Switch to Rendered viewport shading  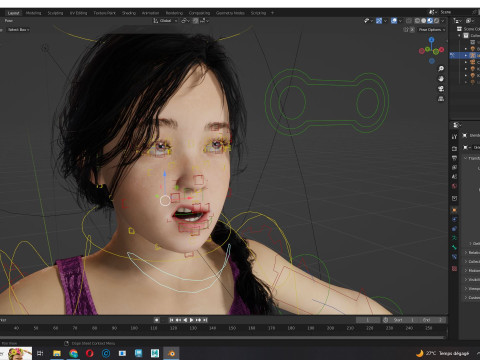click(x=436, y=21)
